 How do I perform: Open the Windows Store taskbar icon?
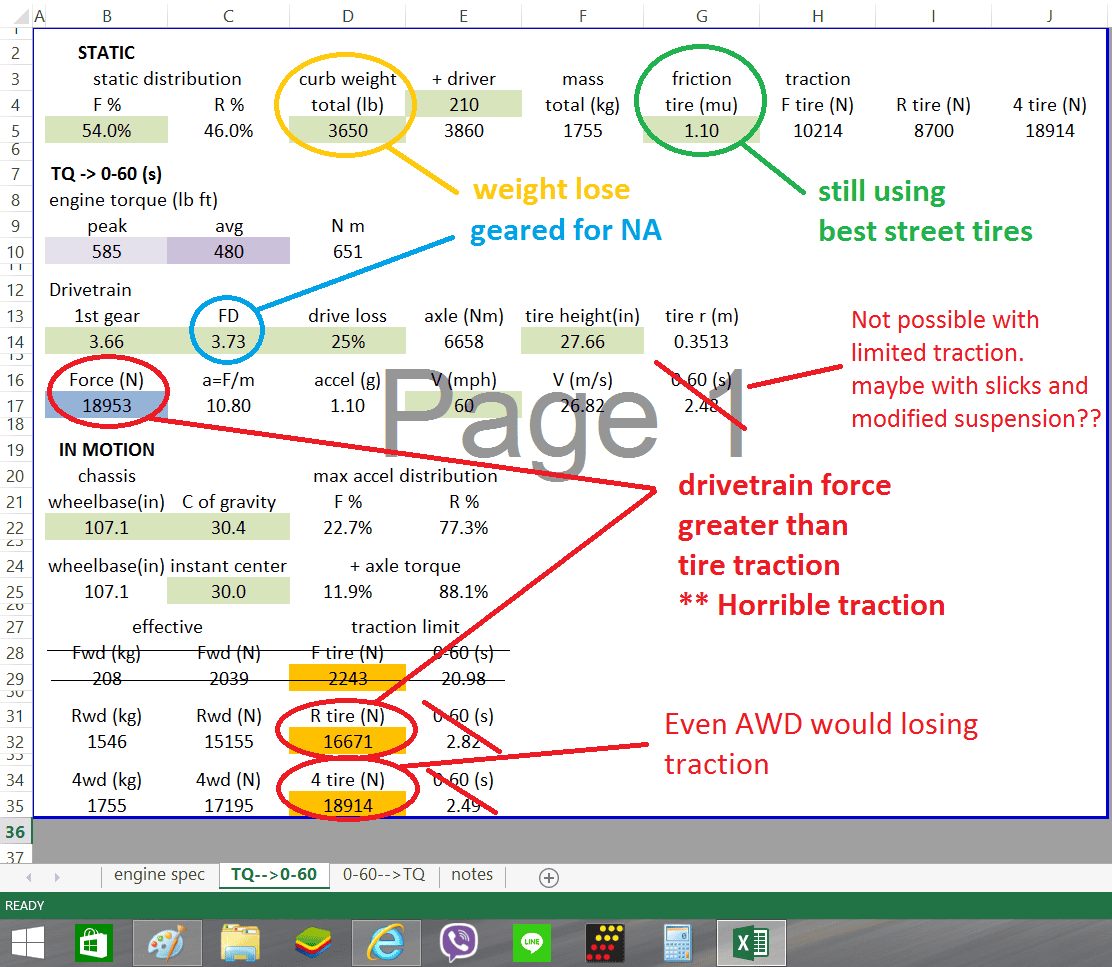click(94, 943)
